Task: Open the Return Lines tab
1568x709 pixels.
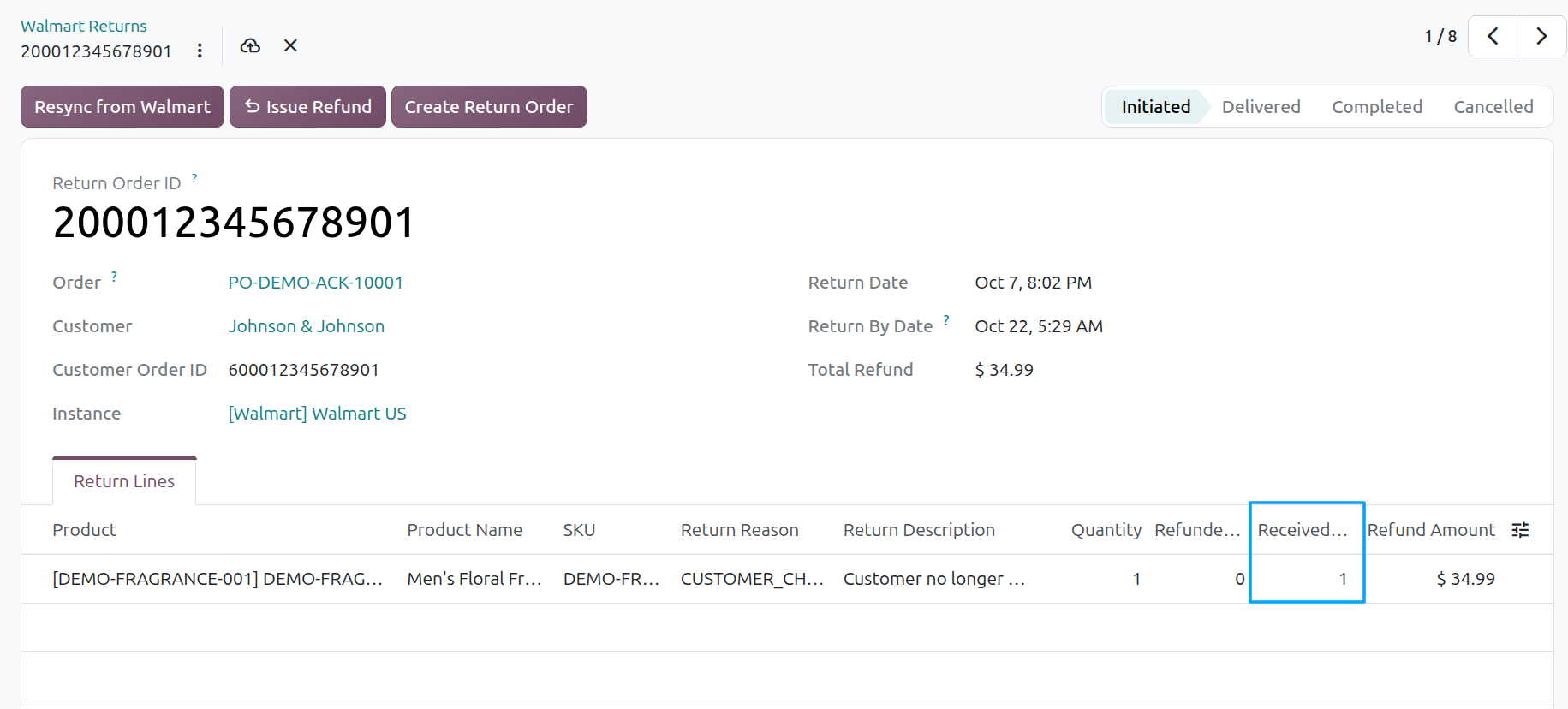Action: point(124,481)
